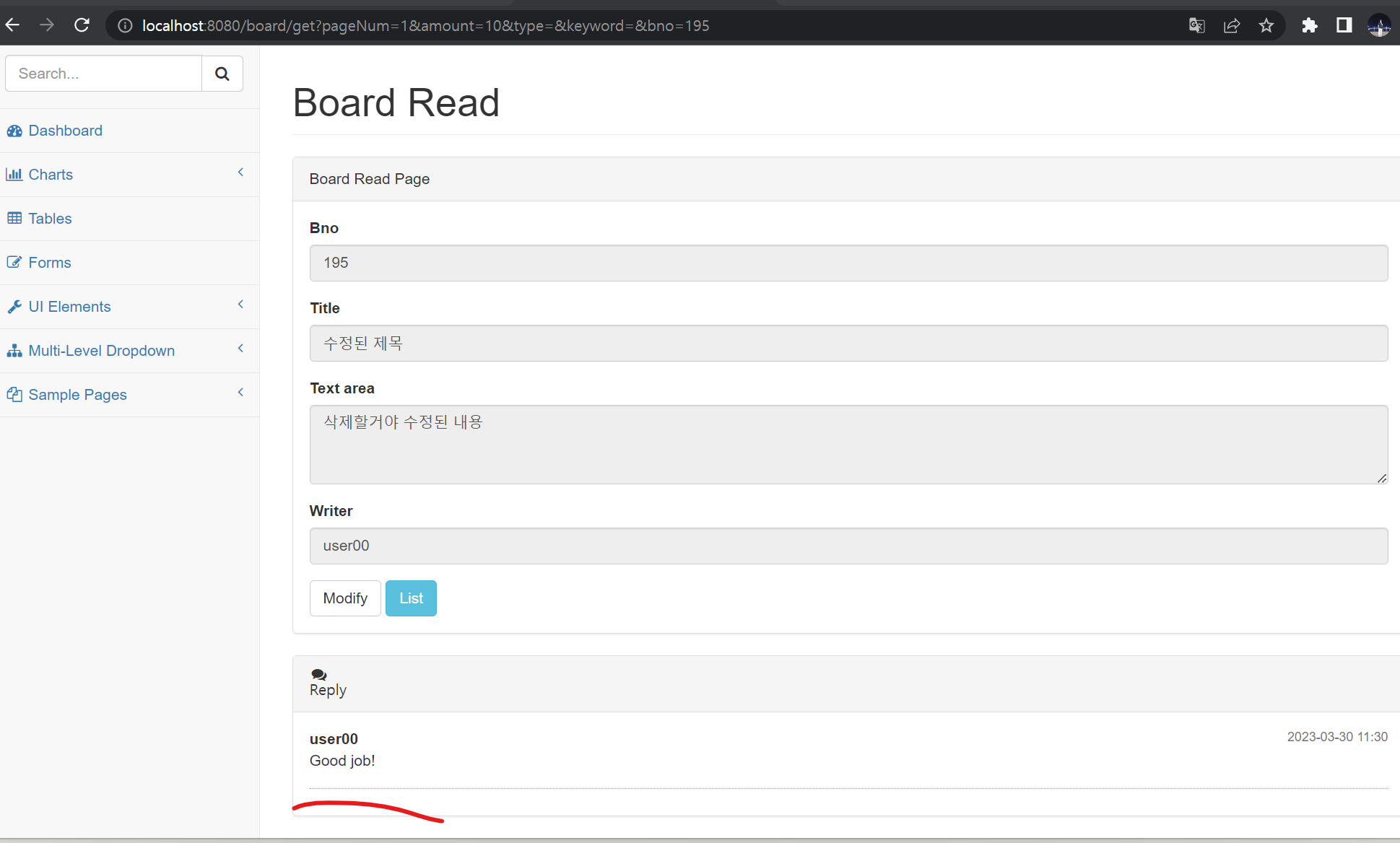The width and height of the screenshot is (1400, 843).
Task: Open the browser extensions puzzle icon
Action: point(1309,26)
